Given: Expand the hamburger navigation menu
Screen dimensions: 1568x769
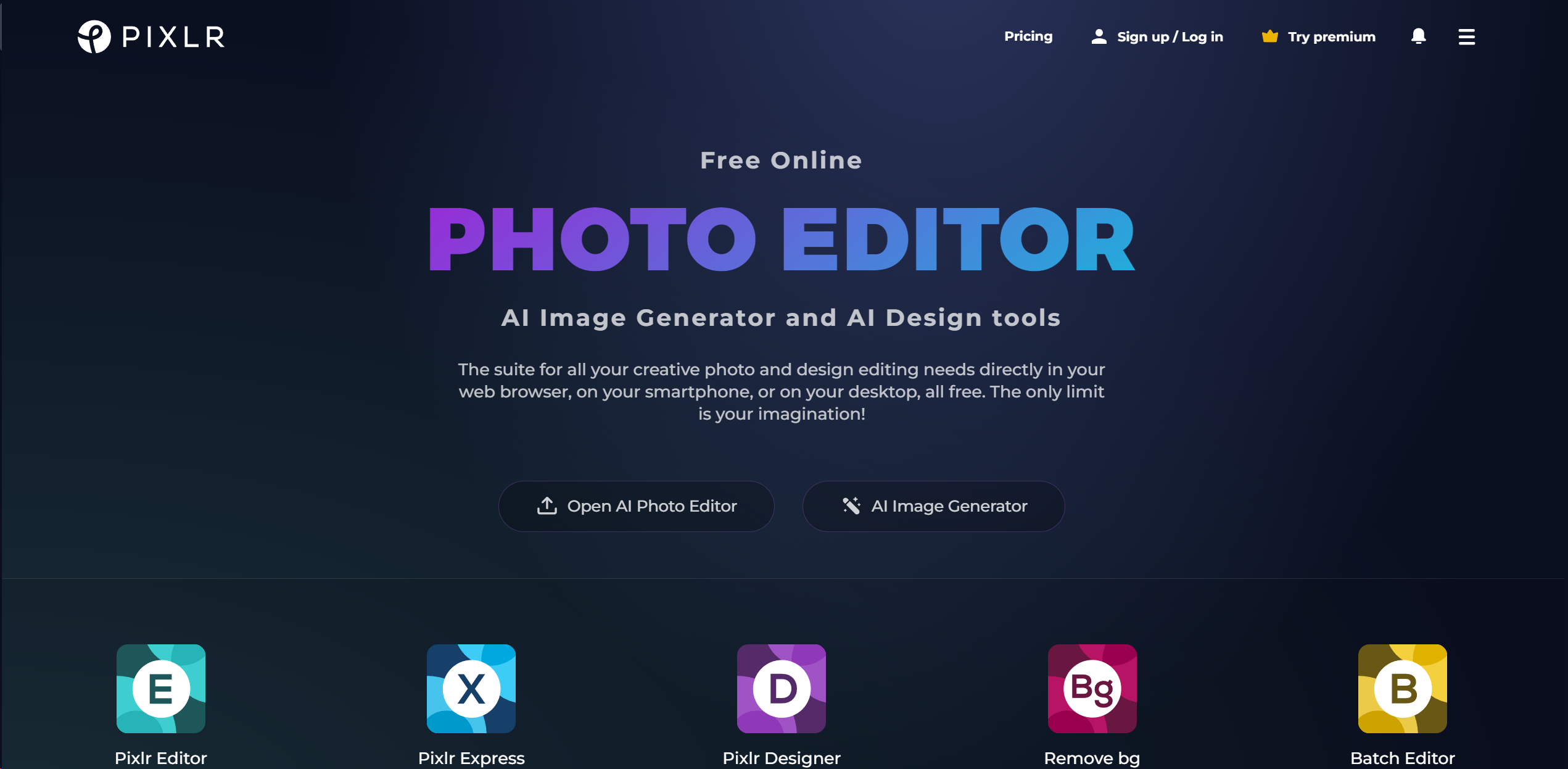Looking at the screenshot, I should point(1466,37).
